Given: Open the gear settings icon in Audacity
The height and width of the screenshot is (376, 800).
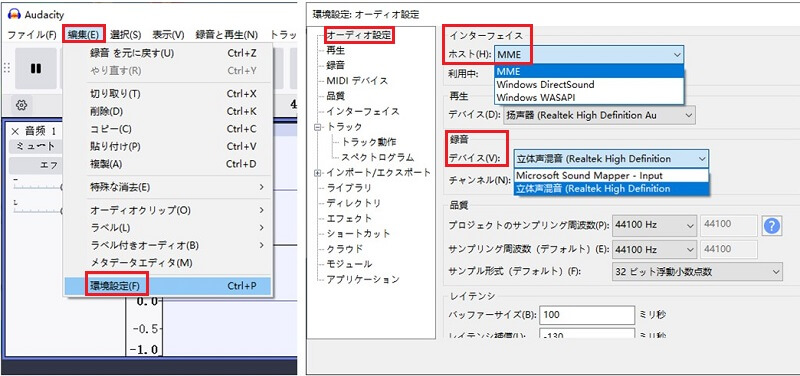Looking at the screenshot, I should (21, 105).
